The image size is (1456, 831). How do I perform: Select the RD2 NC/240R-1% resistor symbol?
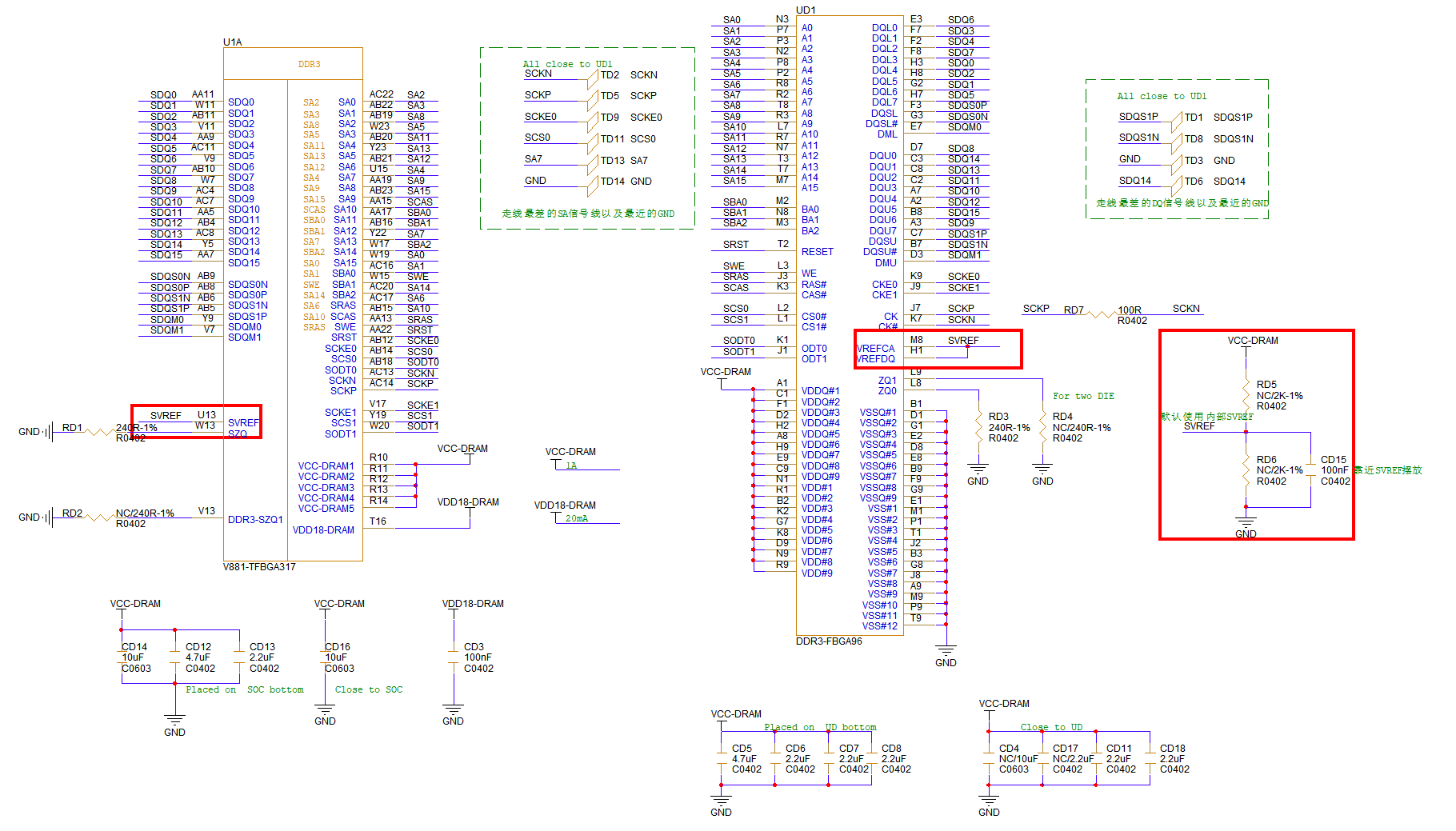[x=99, y=517]
